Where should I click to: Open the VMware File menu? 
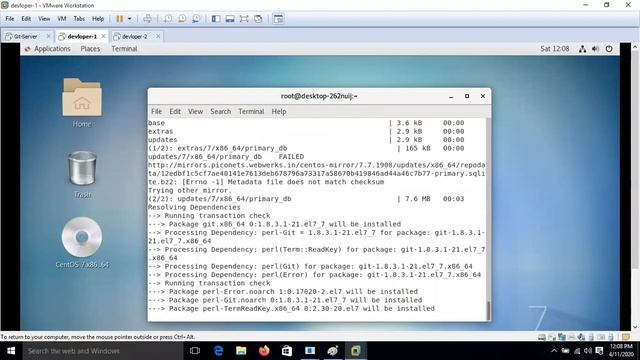click(10, 19)
